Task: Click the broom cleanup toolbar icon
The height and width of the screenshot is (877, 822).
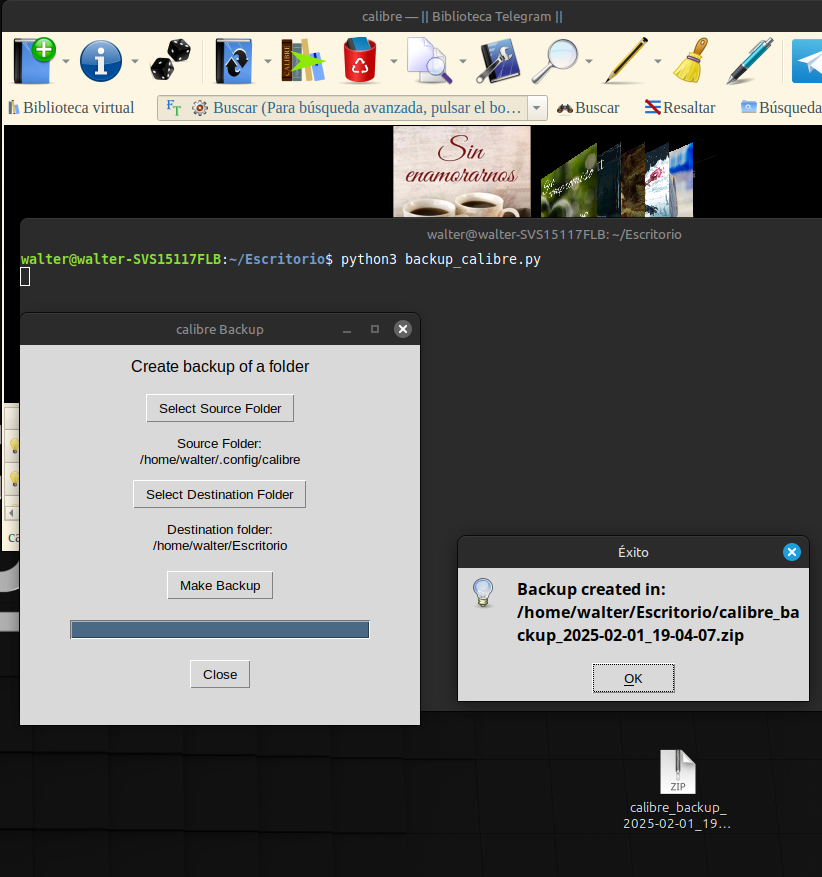Action: 691,60
